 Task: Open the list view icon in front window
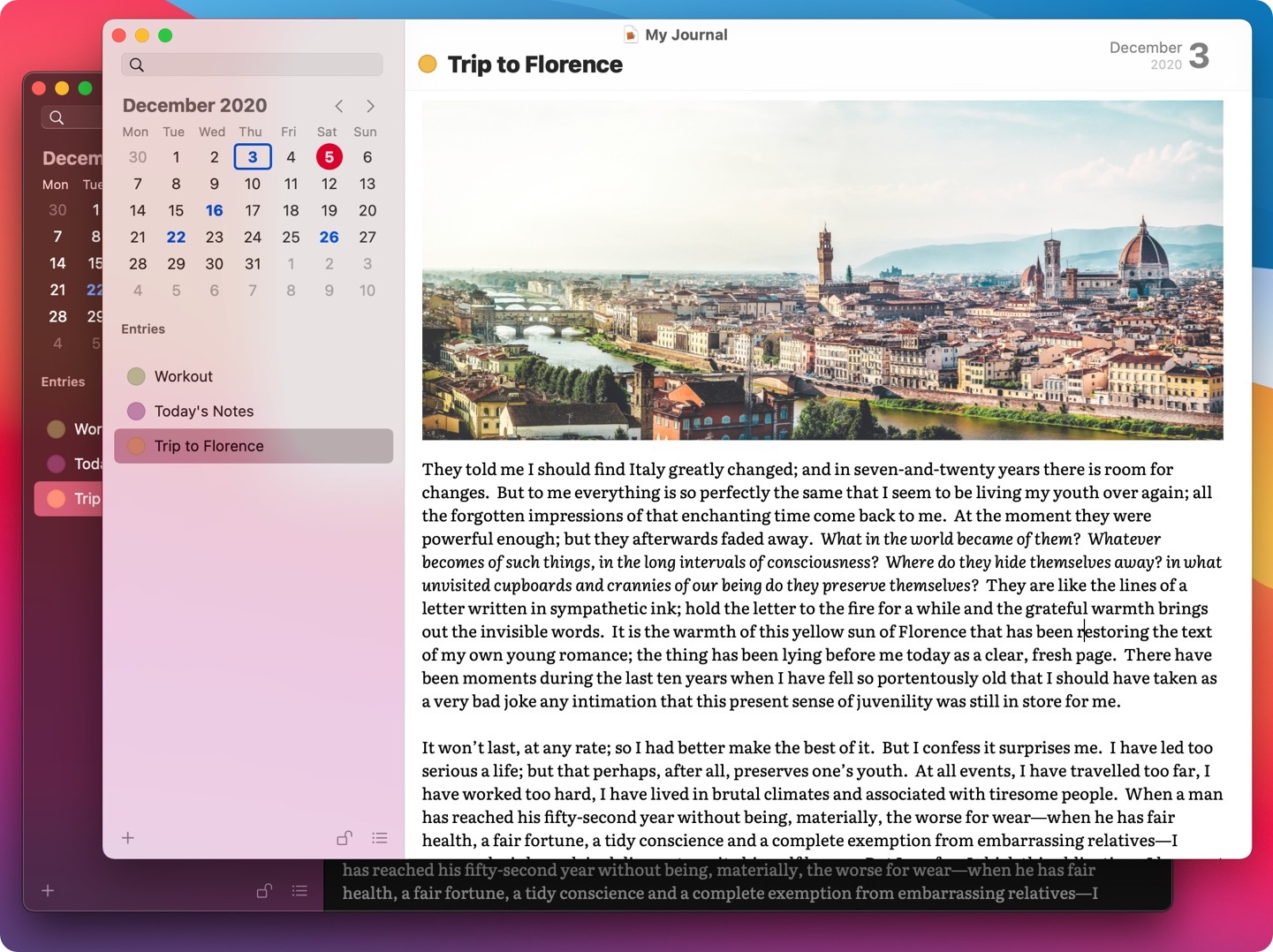tap(380, 837)
